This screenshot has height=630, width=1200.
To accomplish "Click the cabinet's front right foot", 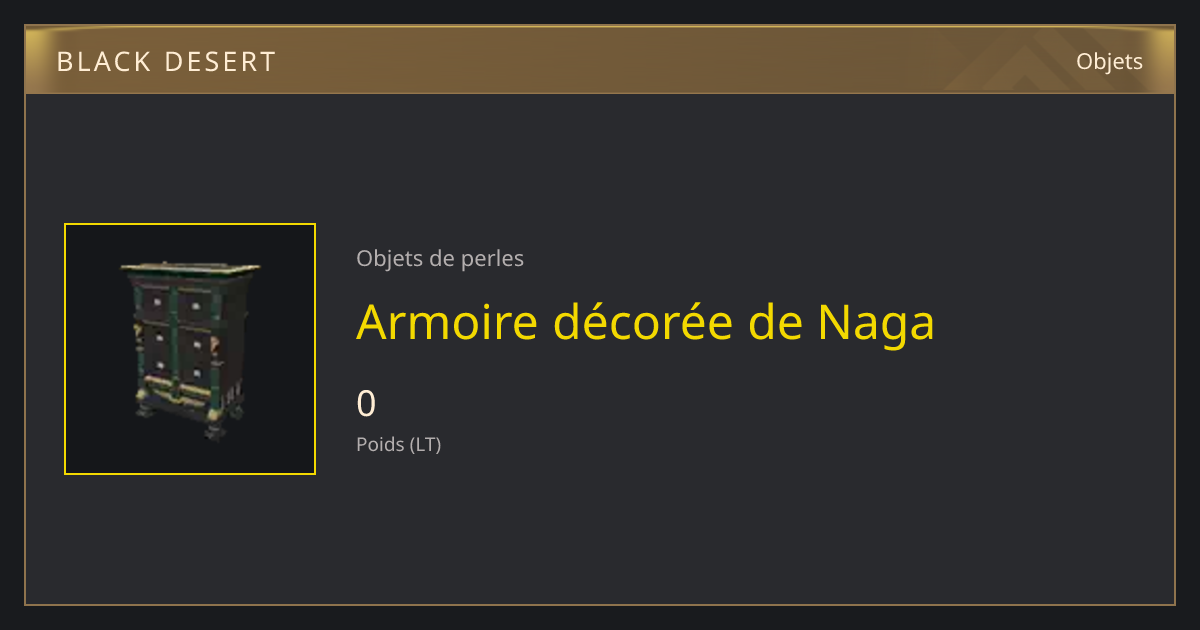I will (214, 431).
